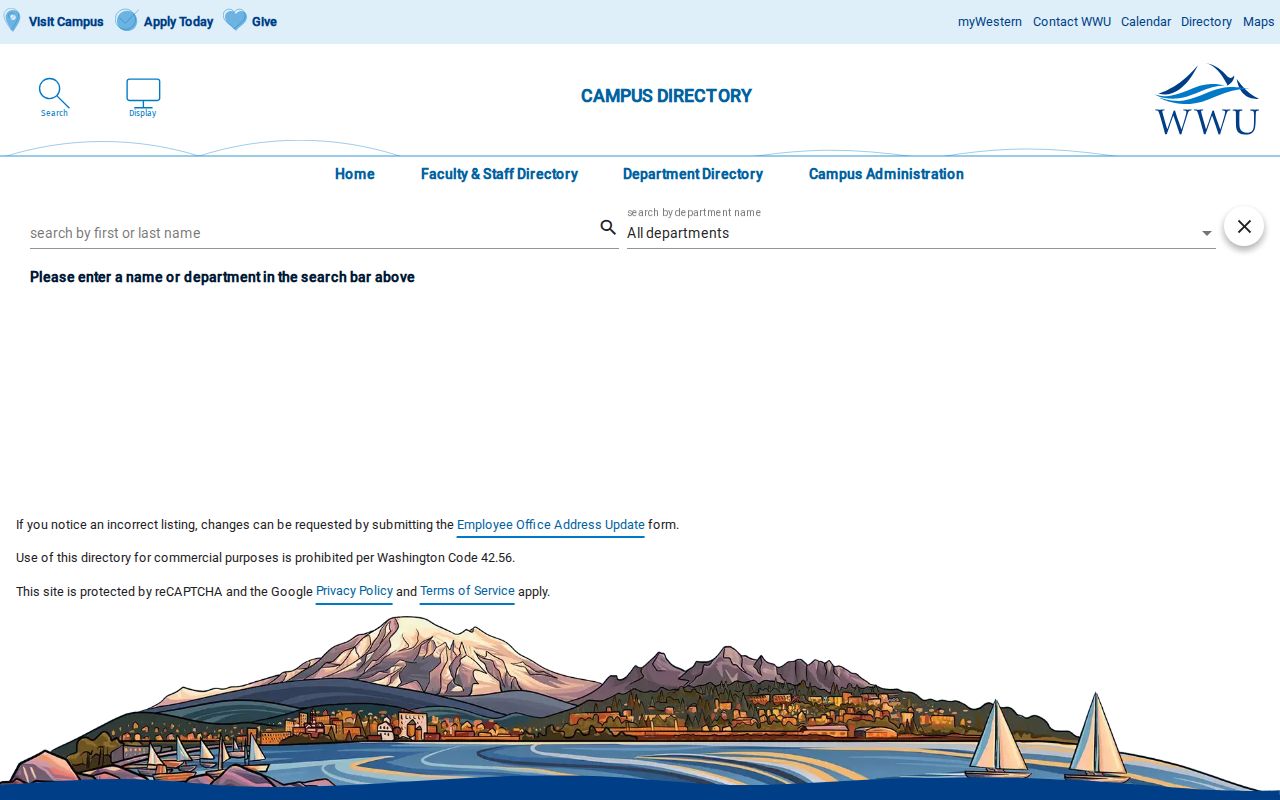
Task: Open the Contact WWU link
Action: click(x=1072, y=21)
